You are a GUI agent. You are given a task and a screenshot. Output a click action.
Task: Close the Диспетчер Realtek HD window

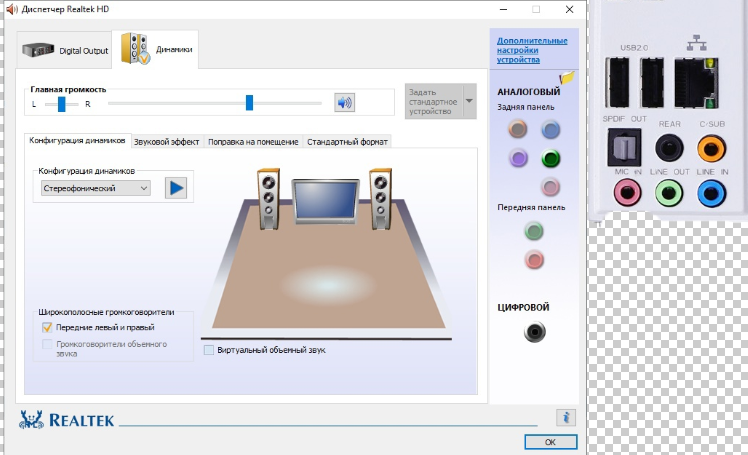569,10
